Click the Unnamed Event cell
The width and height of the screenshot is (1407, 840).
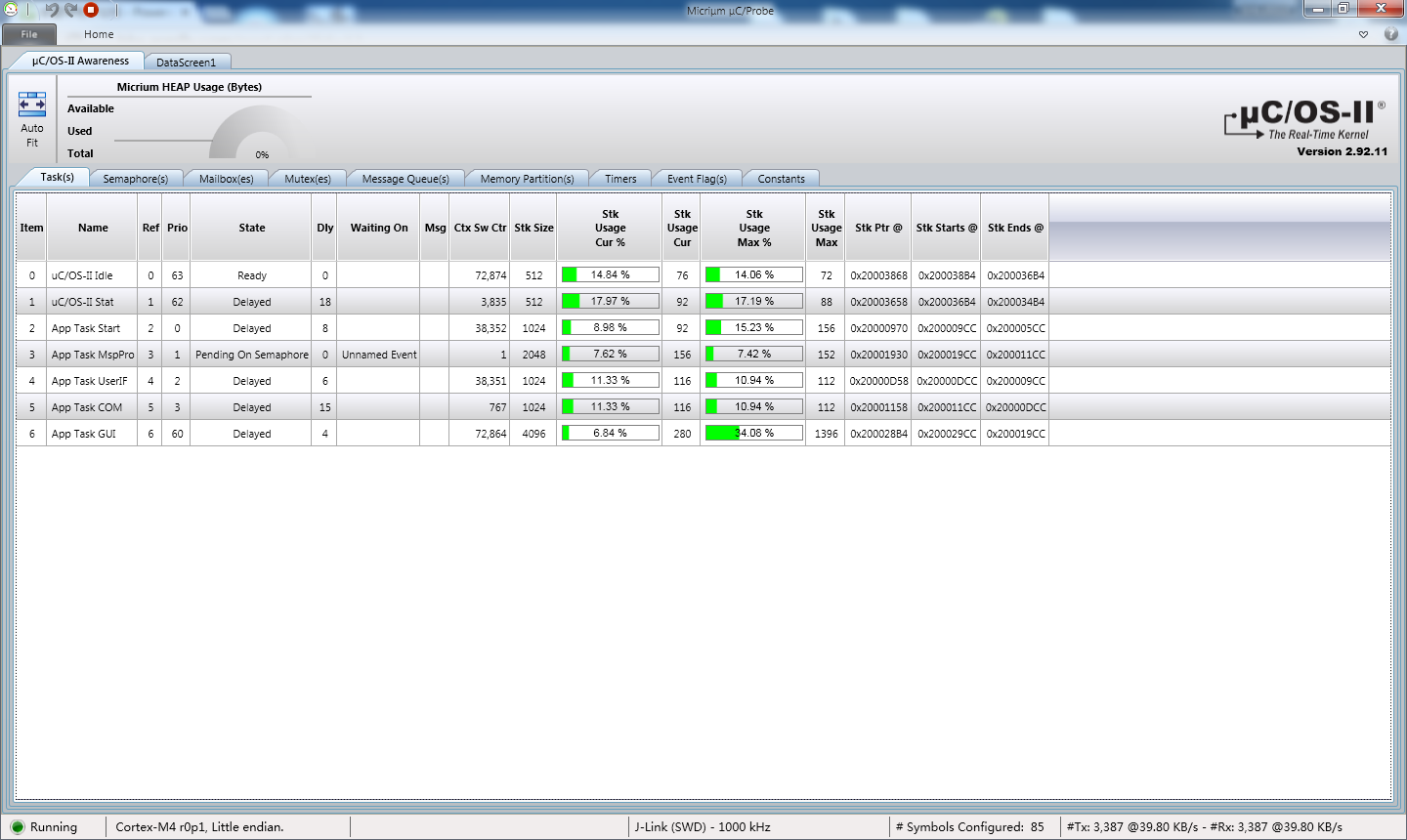coord(379,355)
